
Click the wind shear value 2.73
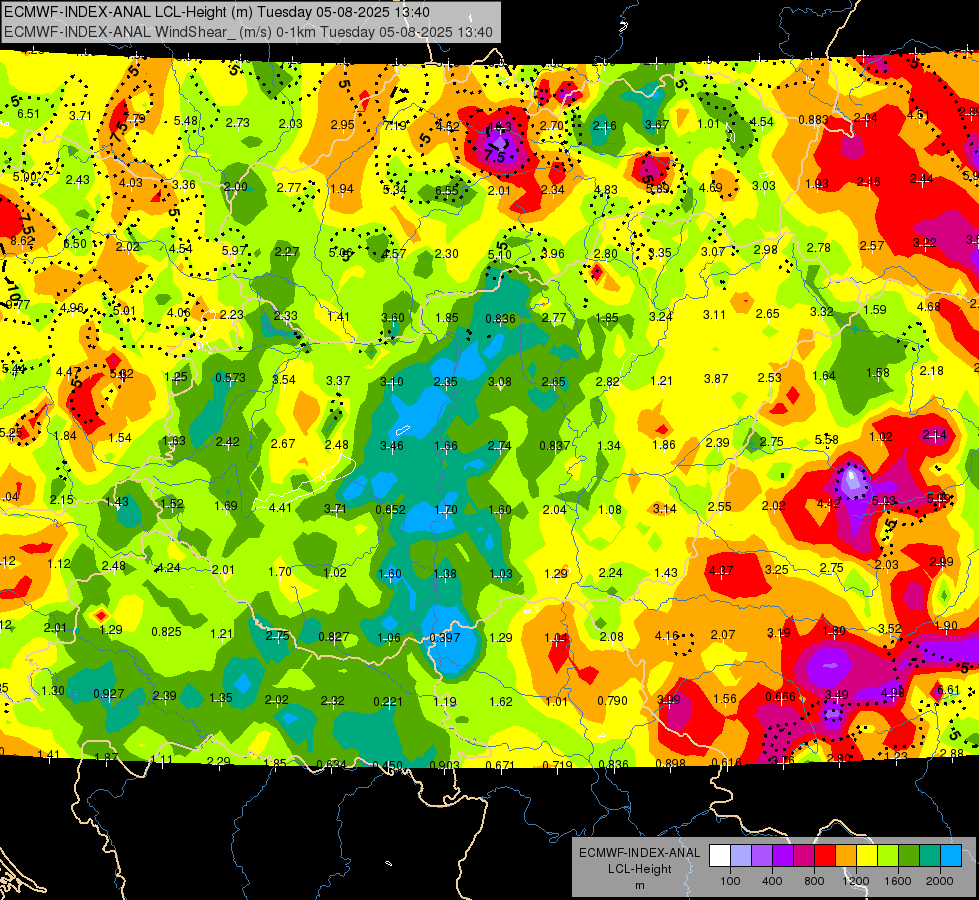[x=238, y=123]
